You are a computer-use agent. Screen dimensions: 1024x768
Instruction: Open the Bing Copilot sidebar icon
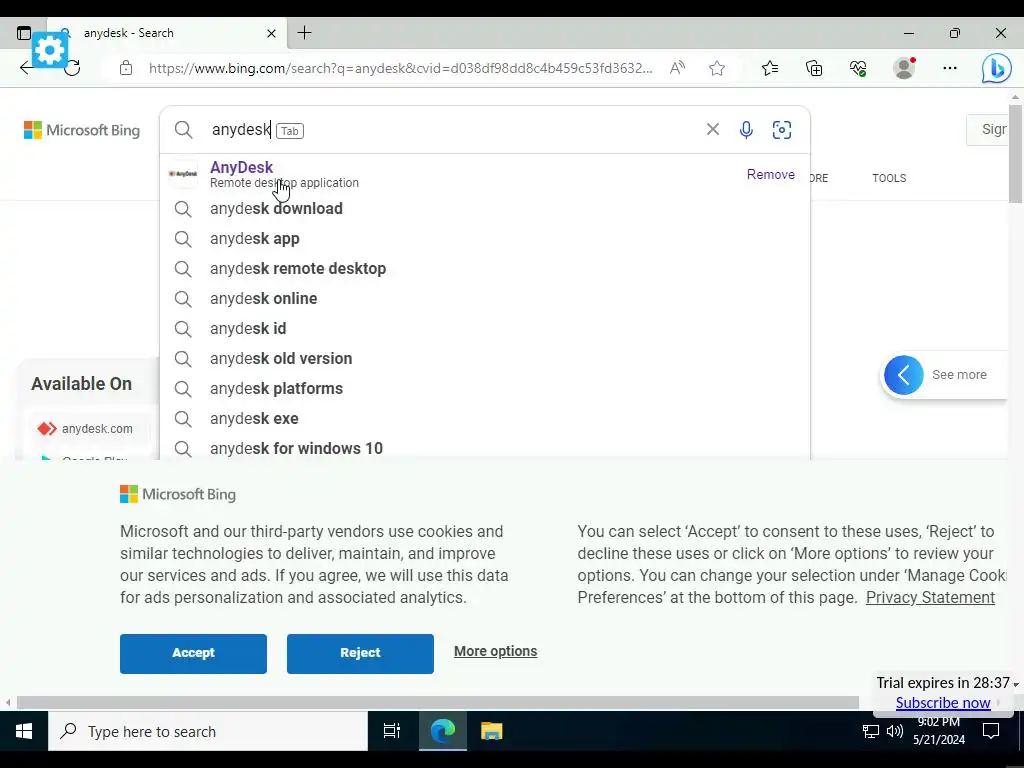pos(996,68)
